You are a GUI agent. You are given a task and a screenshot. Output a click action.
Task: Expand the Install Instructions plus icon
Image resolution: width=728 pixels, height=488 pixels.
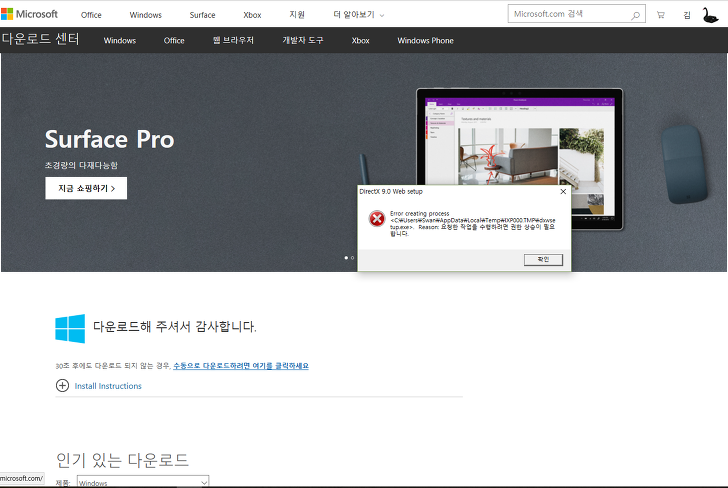click(62, 385)
